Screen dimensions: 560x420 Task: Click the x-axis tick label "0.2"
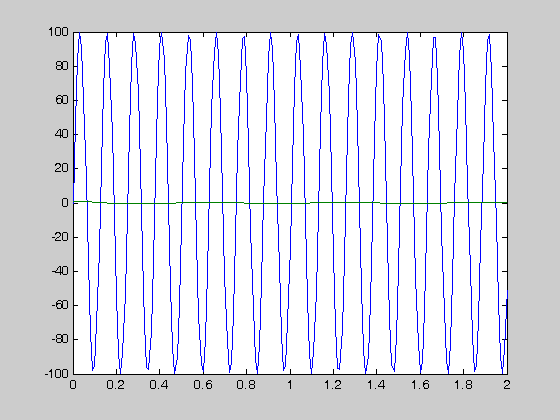[115, 385]
